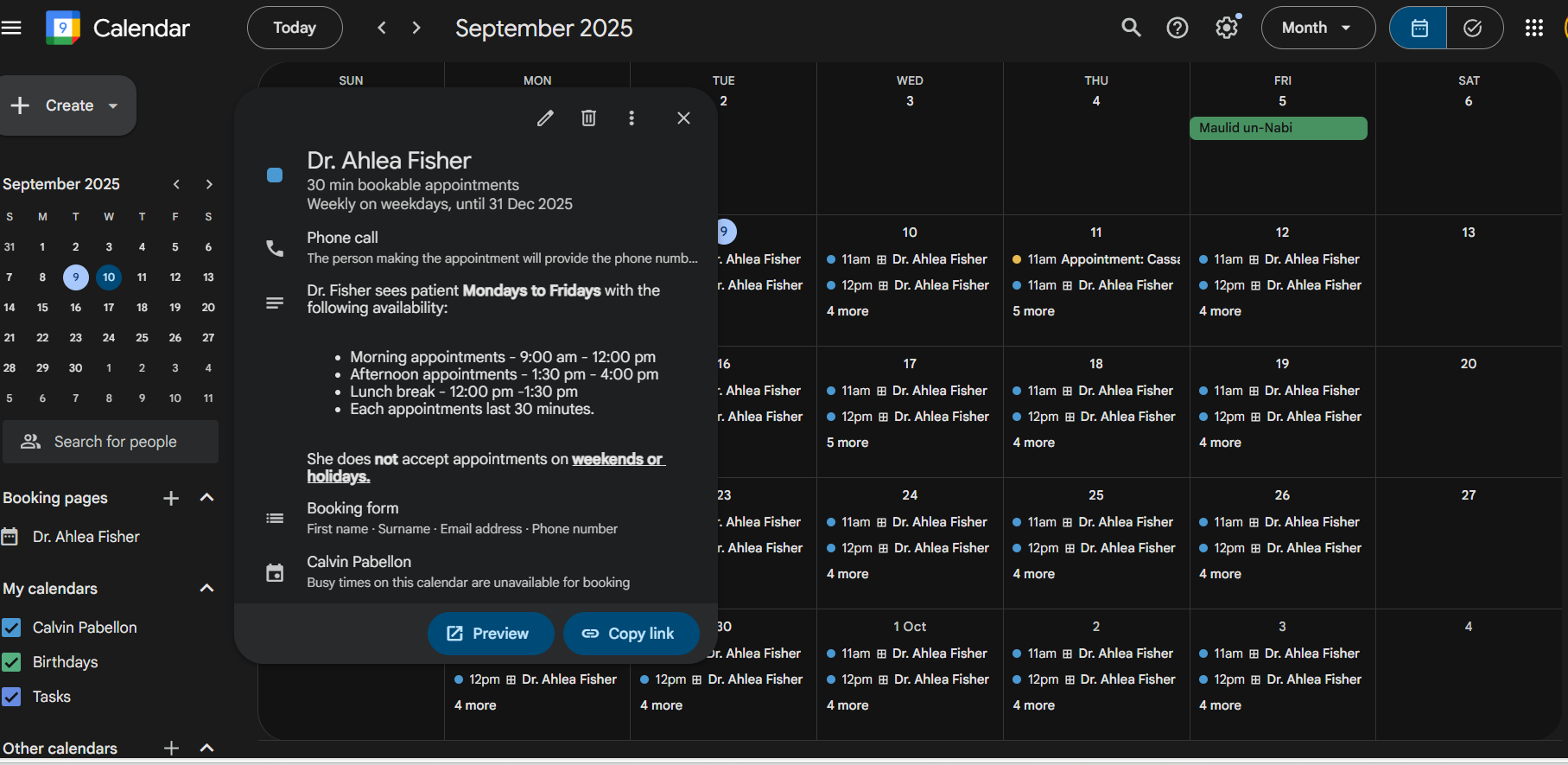This screenshot has height=765, width=1568.
Task: Type in Search for people field
Action: pos(116,442)
